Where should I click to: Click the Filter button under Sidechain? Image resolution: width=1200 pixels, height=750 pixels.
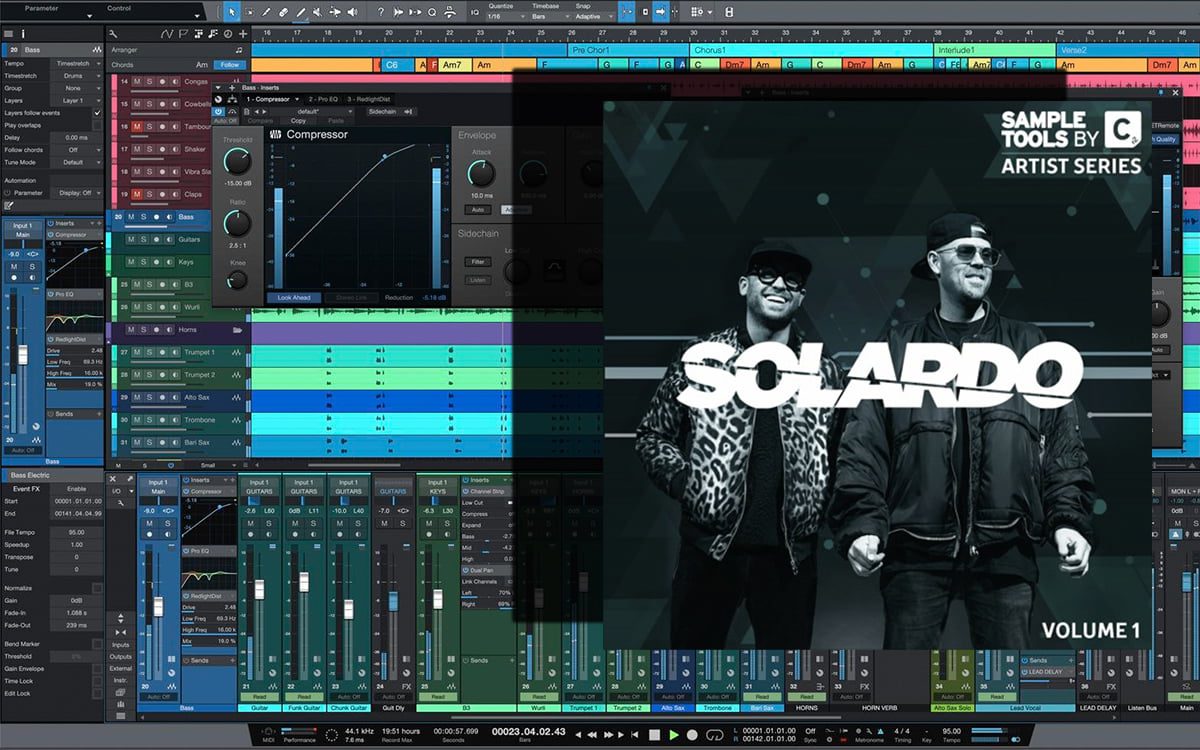[477, 262]
